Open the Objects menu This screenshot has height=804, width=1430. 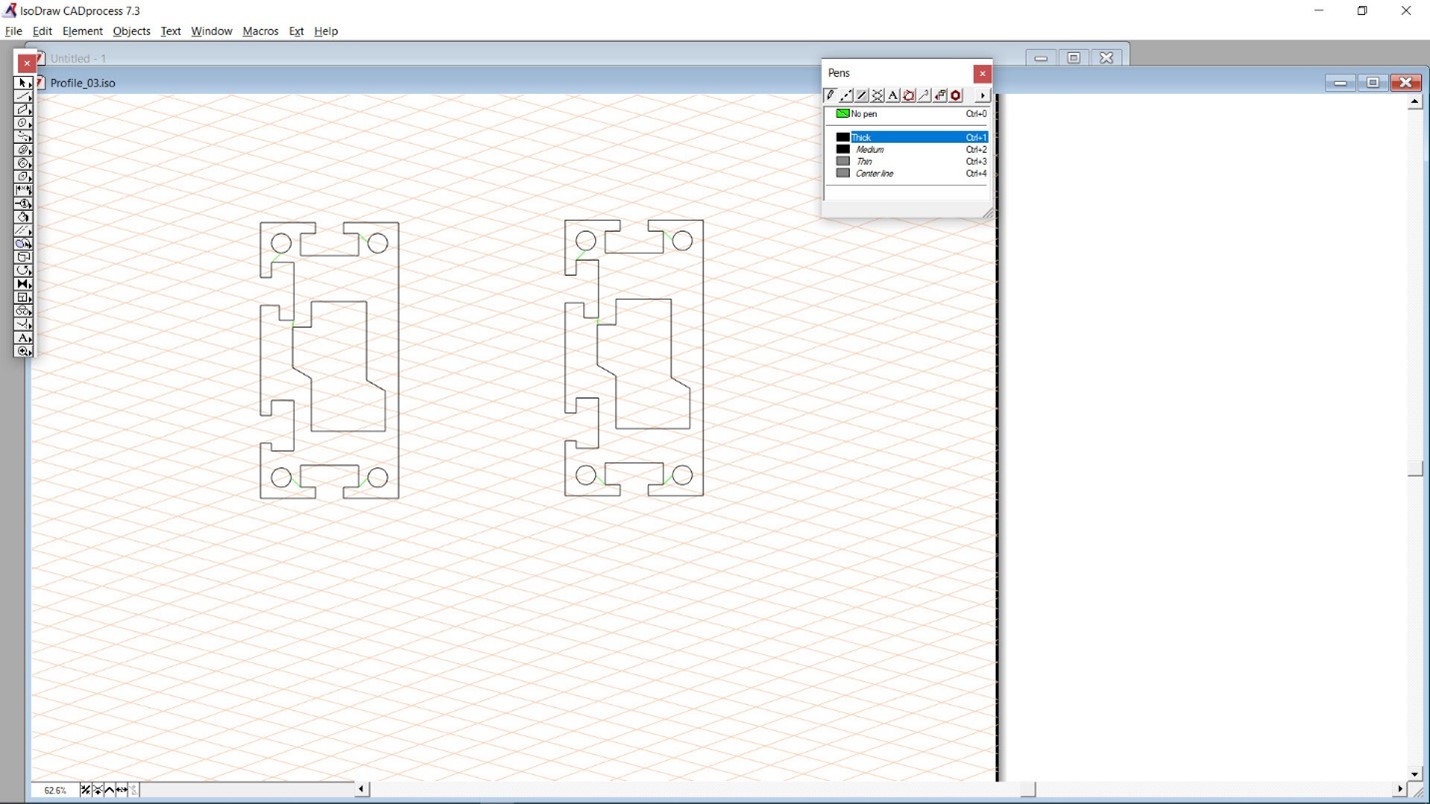131,31
